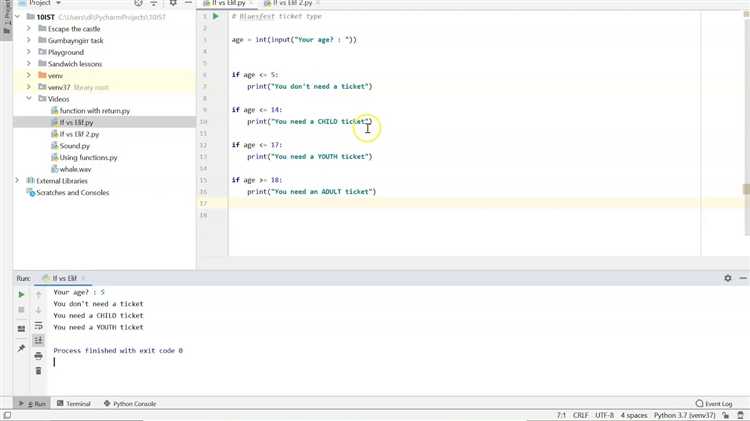Image resolution: width=750 pixels, height=421 pixels.
Task: Open Project panel settings gear
Action: tap(173, 3)
